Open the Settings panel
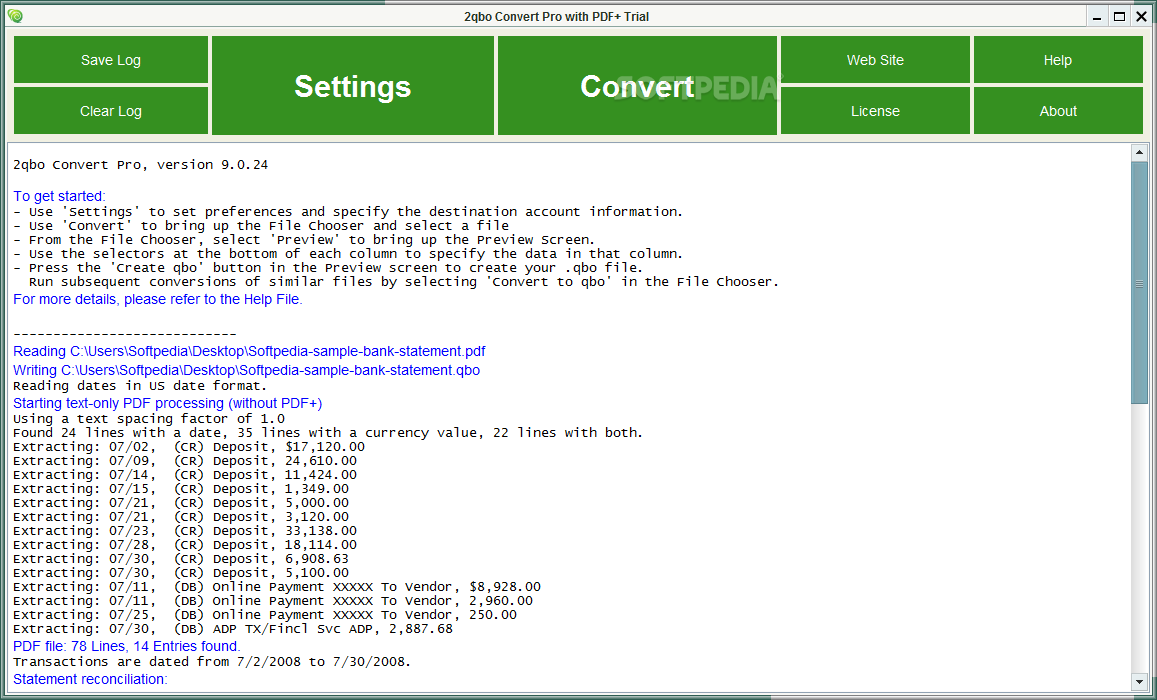This screenshot has height=700, width=1157. point(353,86)
